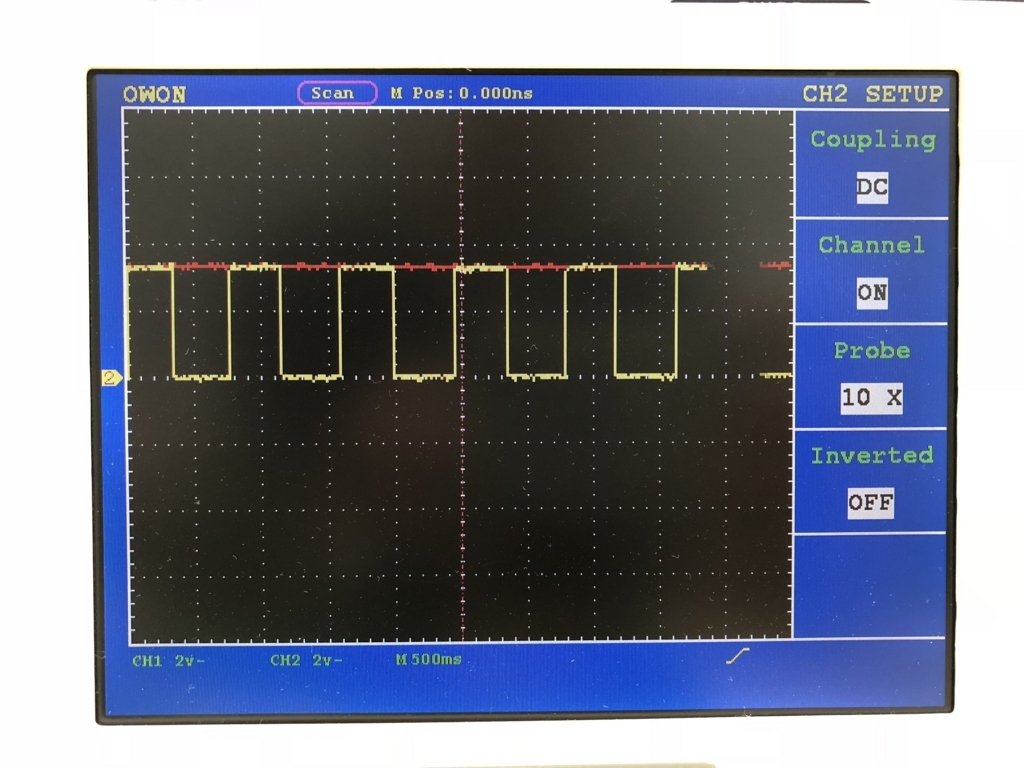The image size is (1024, 768).
Task: Click the OWON logo text
Action: (155, 95)
